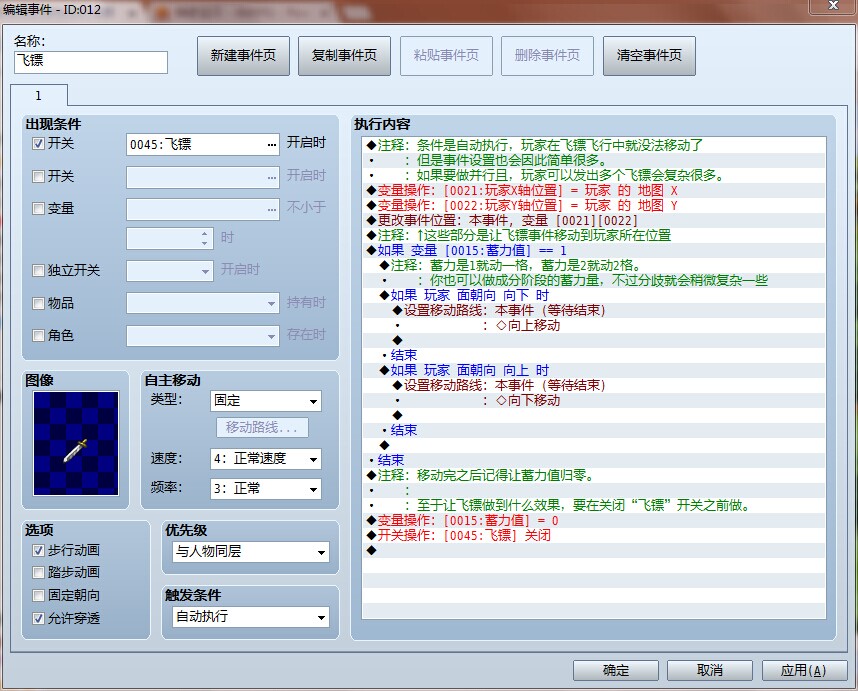858x691 pixels.
Task: Enable the 踏步动画 option
Action: tap(38, 573)
